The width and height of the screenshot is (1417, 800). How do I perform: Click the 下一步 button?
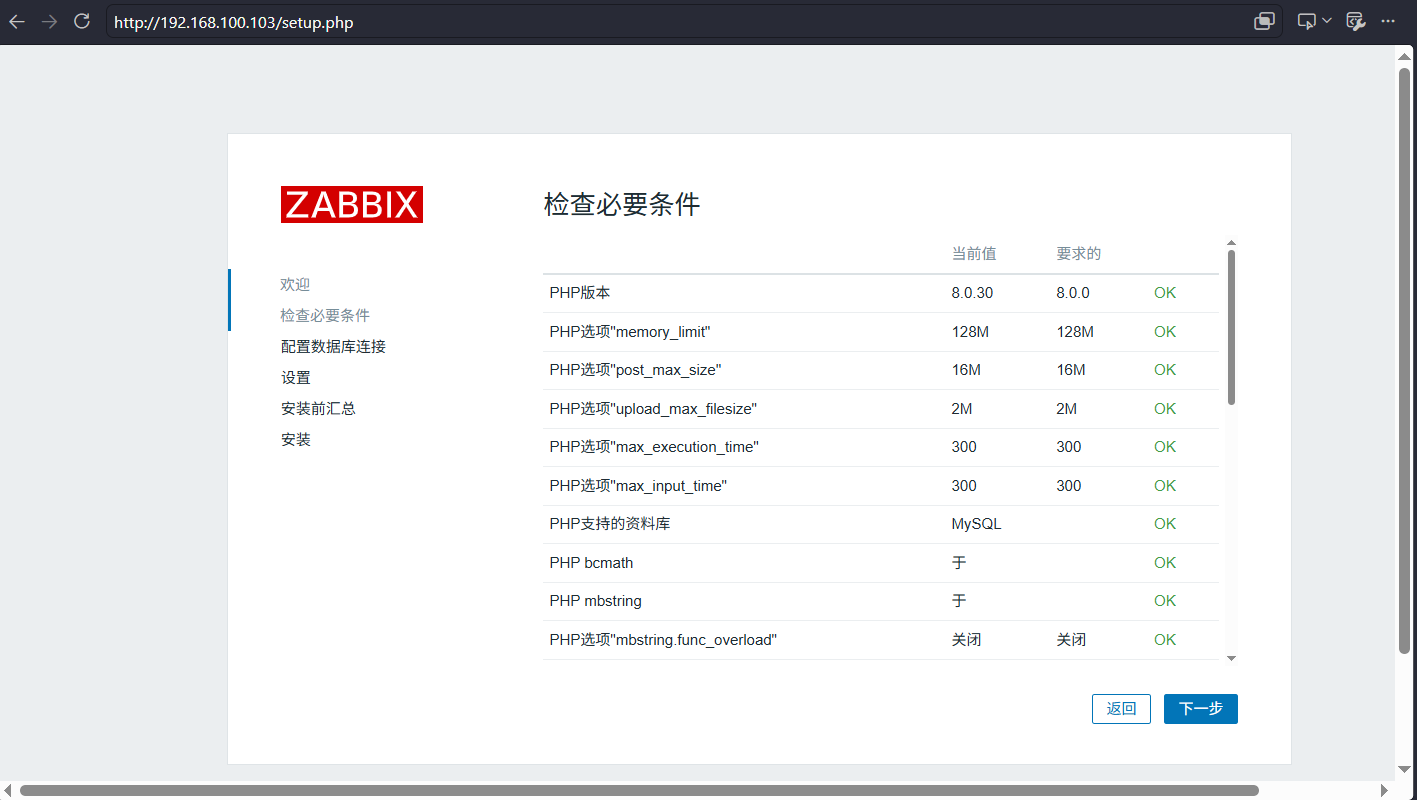click(1201, 709)
